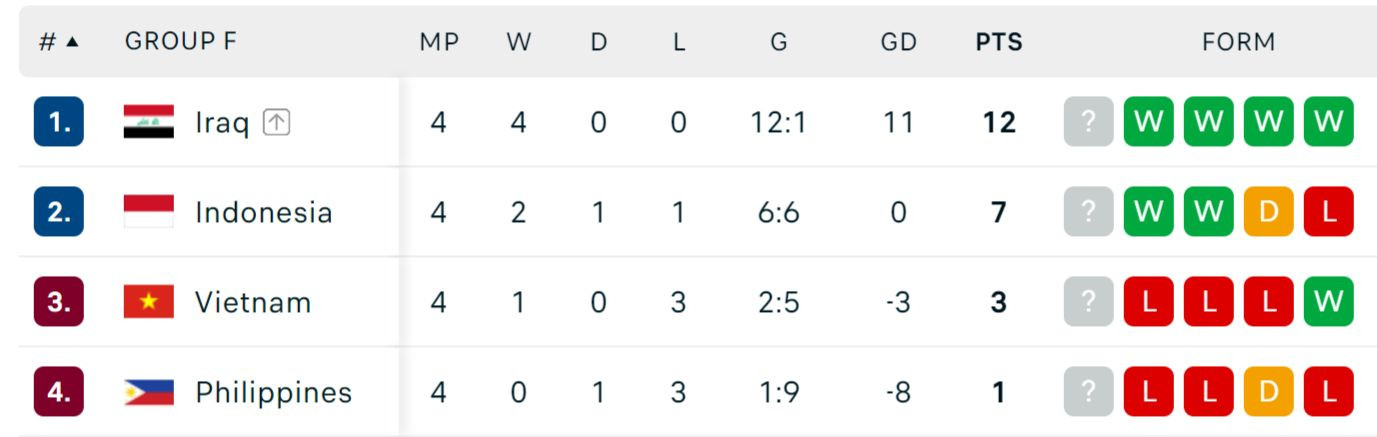Click Iraq's upcoming match question mark
The image size is (1377, 437).
(1088, 122)
